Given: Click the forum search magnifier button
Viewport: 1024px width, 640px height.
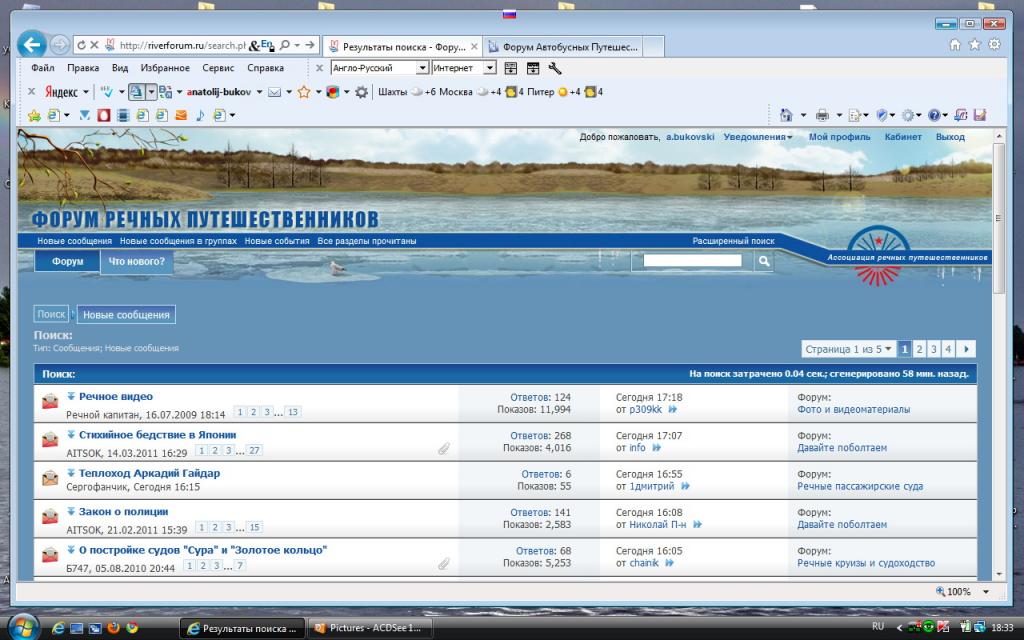Looking at the screenshot, I should pyautogui.click(x=763, y=262).
